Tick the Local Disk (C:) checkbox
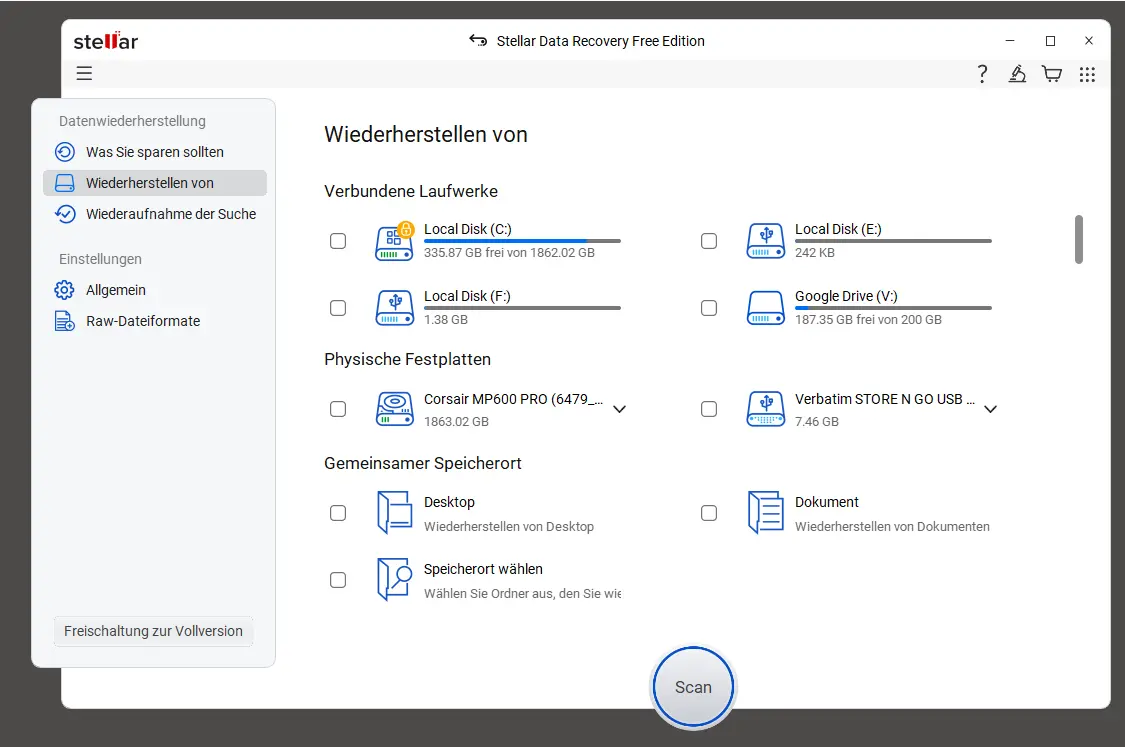 338,241
